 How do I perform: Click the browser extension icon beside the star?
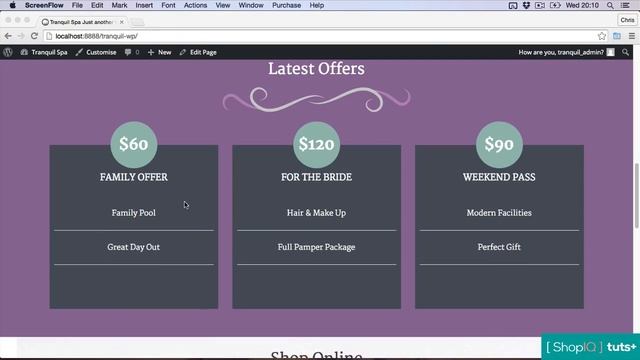[617, 36]
